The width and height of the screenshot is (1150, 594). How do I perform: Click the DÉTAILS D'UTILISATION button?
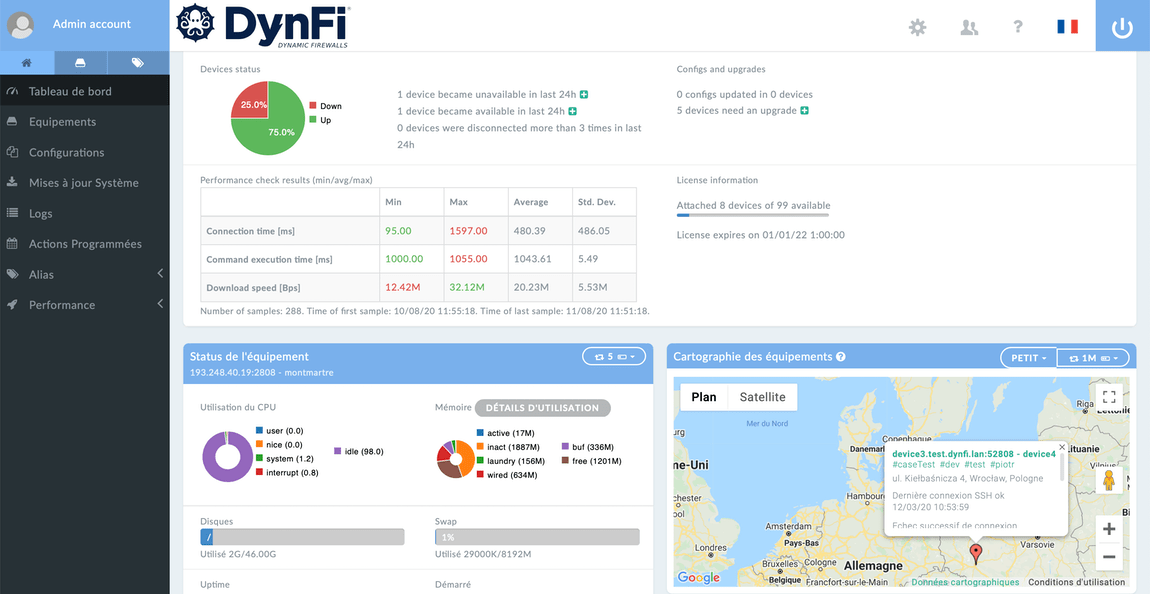click(x=543, y=408)
